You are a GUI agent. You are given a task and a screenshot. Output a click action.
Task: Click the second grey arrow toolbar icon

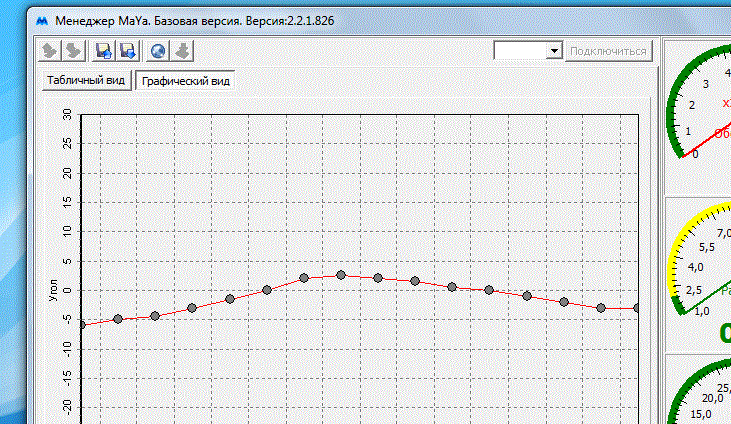[72, 51]
